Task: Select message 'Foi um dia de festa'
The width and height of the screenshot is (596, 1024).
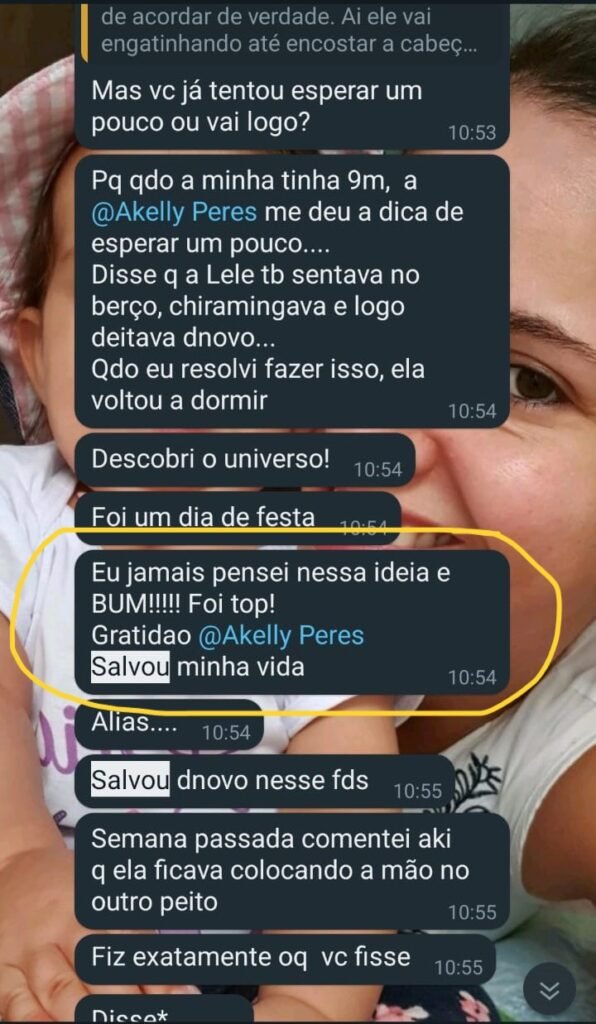Action: coord(238,518)
